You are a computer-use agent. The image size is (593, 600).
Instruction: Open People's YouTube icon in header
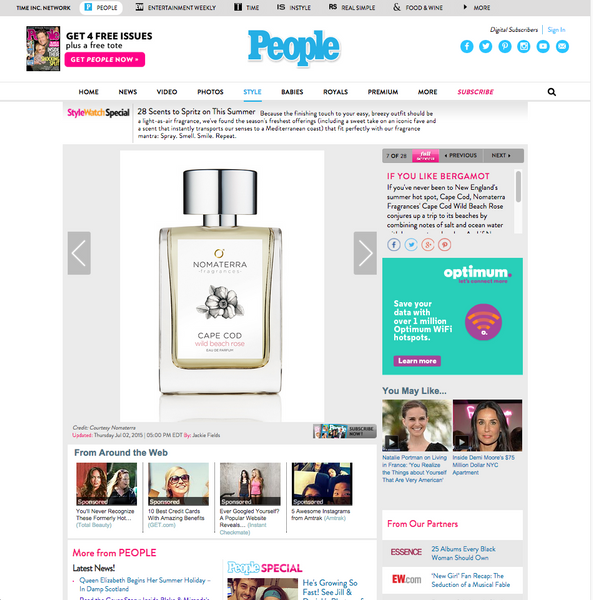click(x=543, y=47)
